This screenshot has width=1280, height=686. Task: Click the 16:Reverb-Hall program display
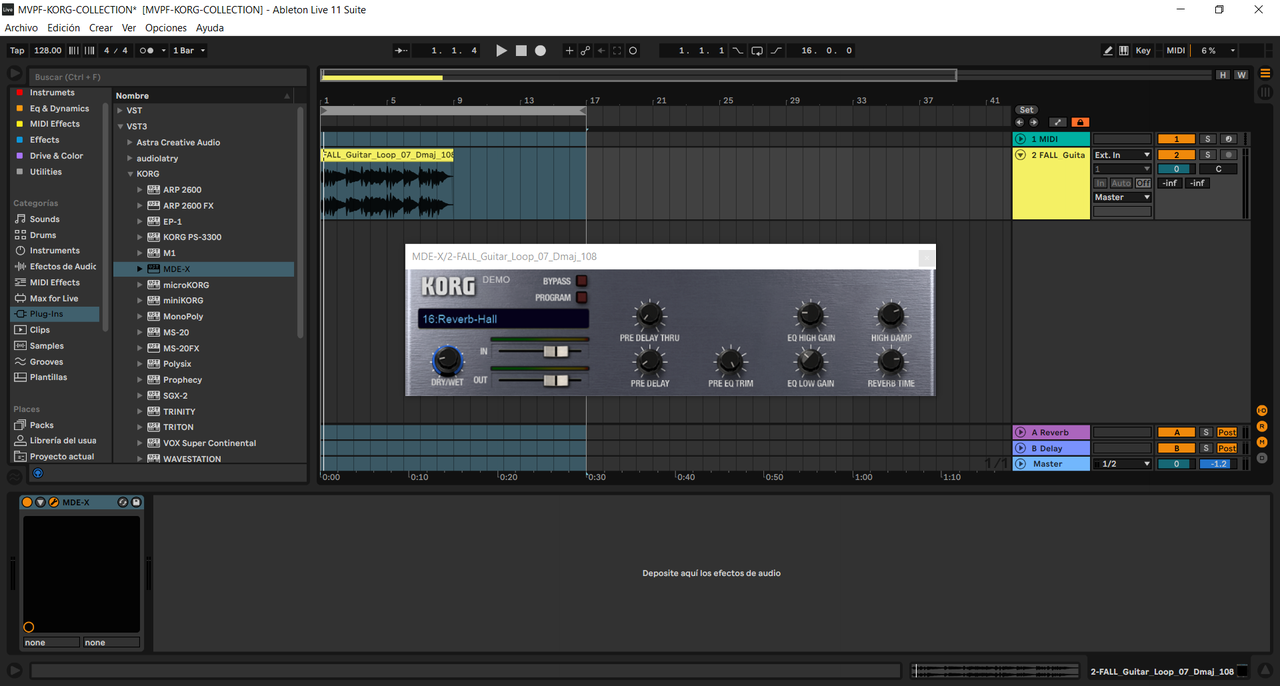tap(503, 319)
